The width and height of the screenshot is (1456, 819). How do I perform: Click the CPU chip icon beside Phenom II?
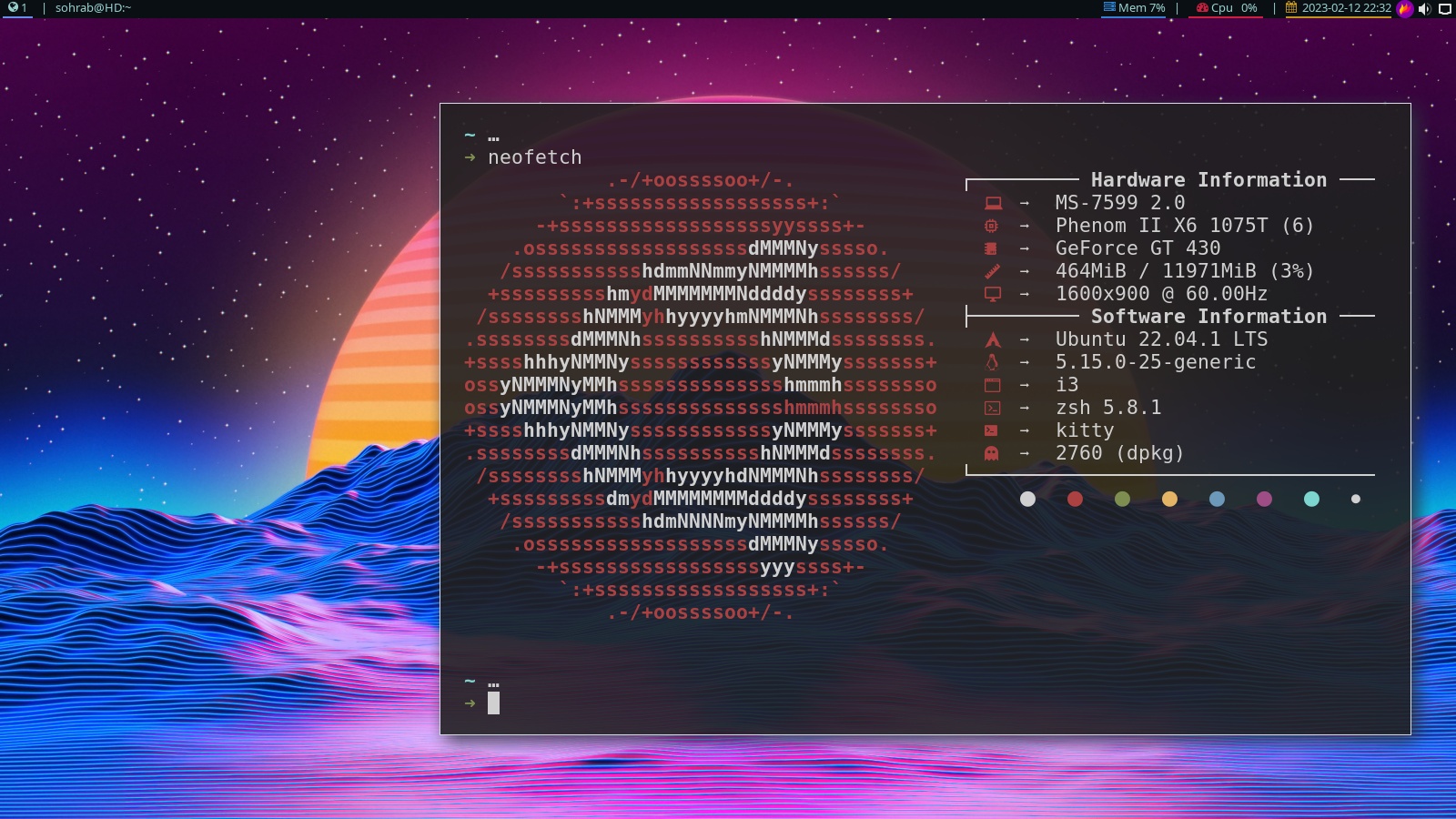pyautogui.click(x=991, y=226)
